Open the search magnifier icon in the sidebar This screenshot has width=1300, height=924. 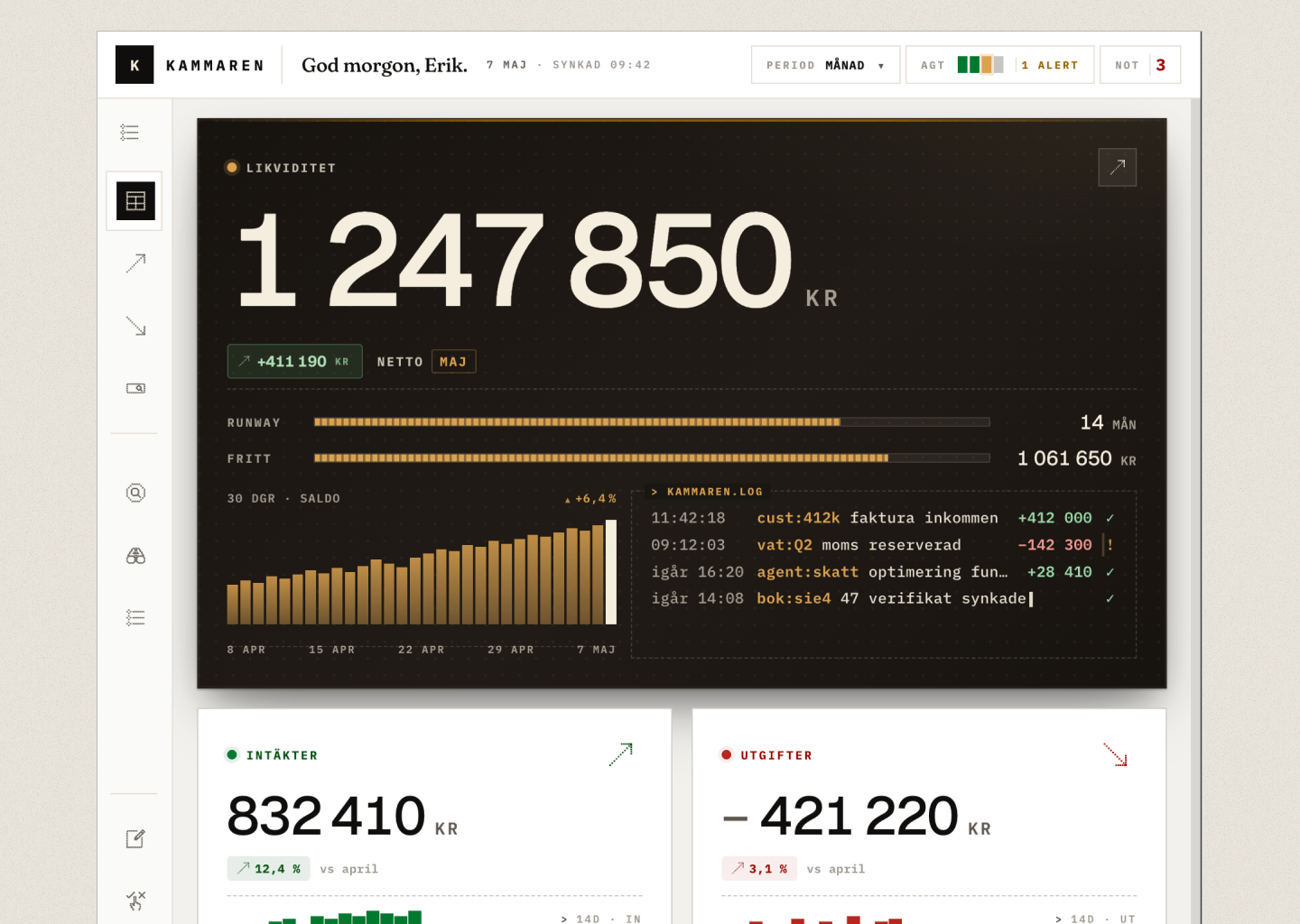(x=135, y=493)
